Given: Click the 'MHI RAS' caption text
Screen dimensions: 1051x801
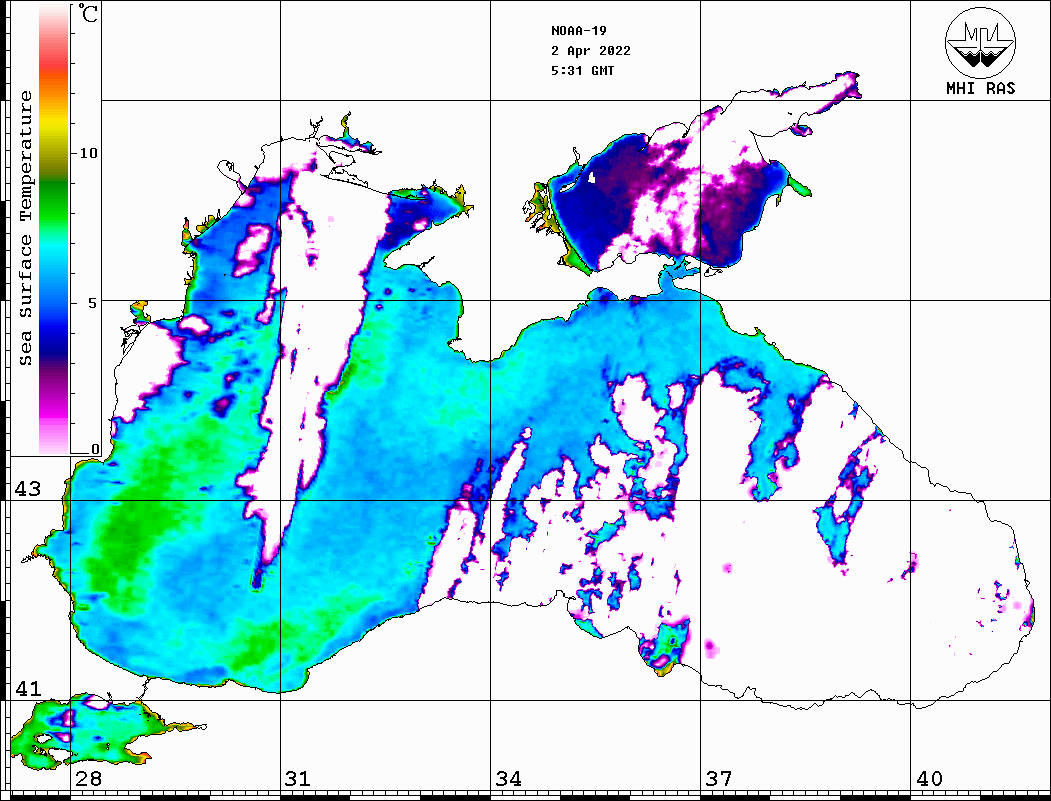Looking at the screenshot, I should click(981, 88).
